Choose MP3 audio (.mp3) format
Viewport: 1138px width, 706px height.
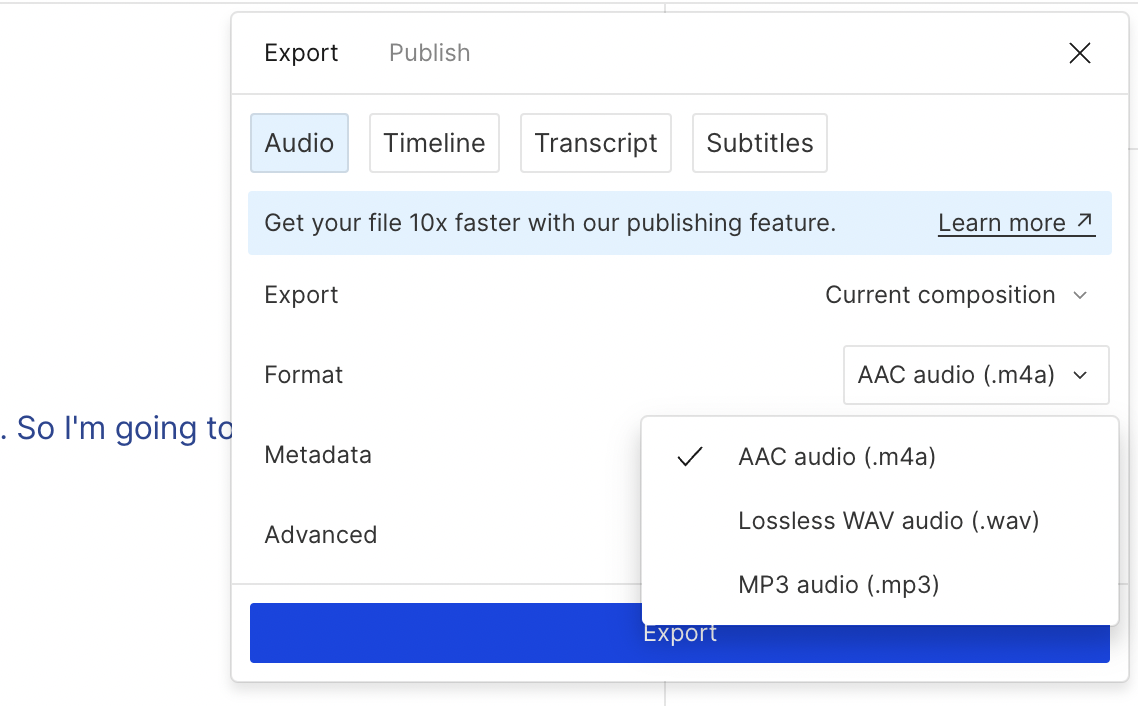pyautogui.click(x=838, y=584)
